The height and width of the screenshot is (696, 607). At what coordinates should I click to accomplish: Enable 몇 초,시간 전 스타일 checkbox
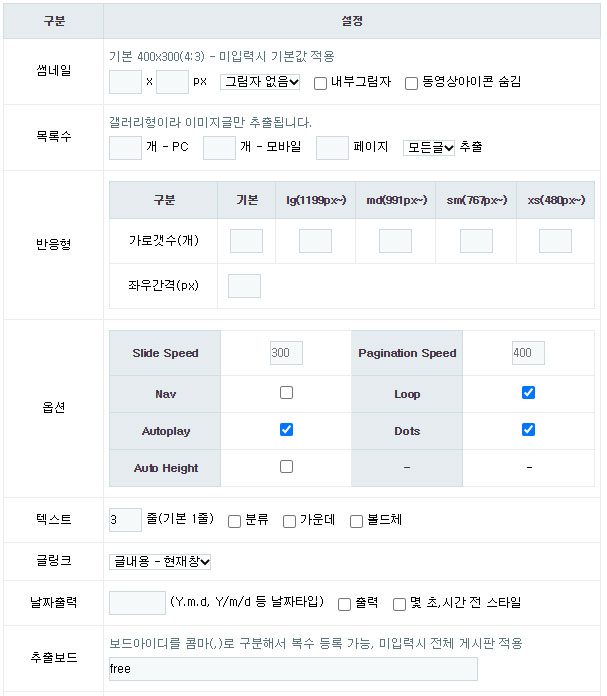click(400, 603)
